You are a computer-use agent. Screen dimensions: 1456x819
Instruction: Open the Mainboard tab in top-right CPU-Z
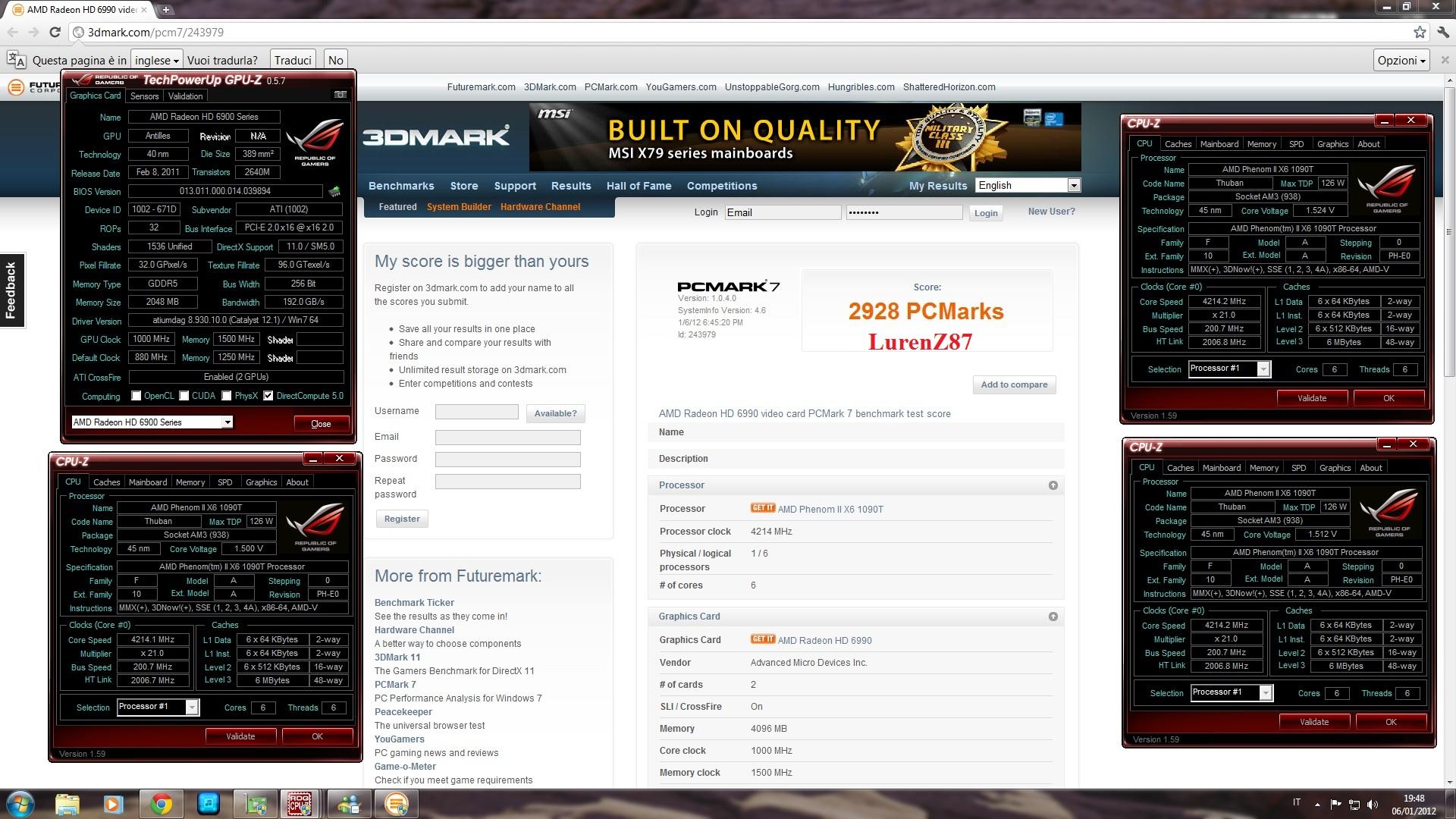click(1219, 144)
